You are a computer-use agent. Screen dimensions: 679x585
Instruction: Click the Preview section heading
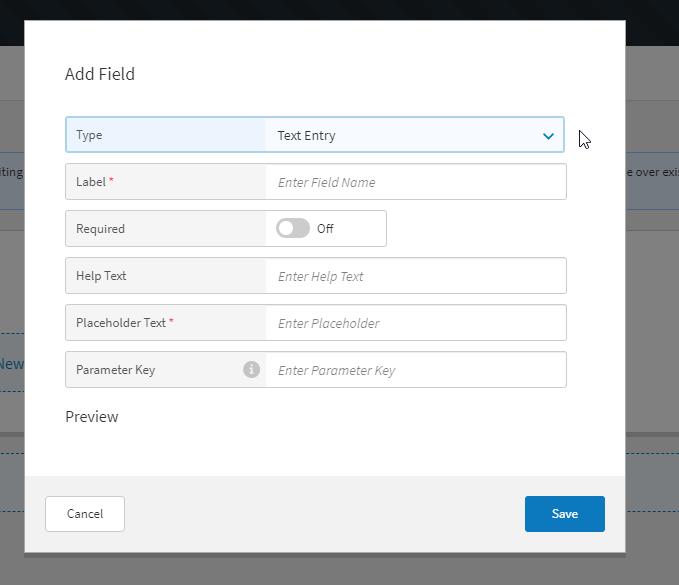pos(91,417)
